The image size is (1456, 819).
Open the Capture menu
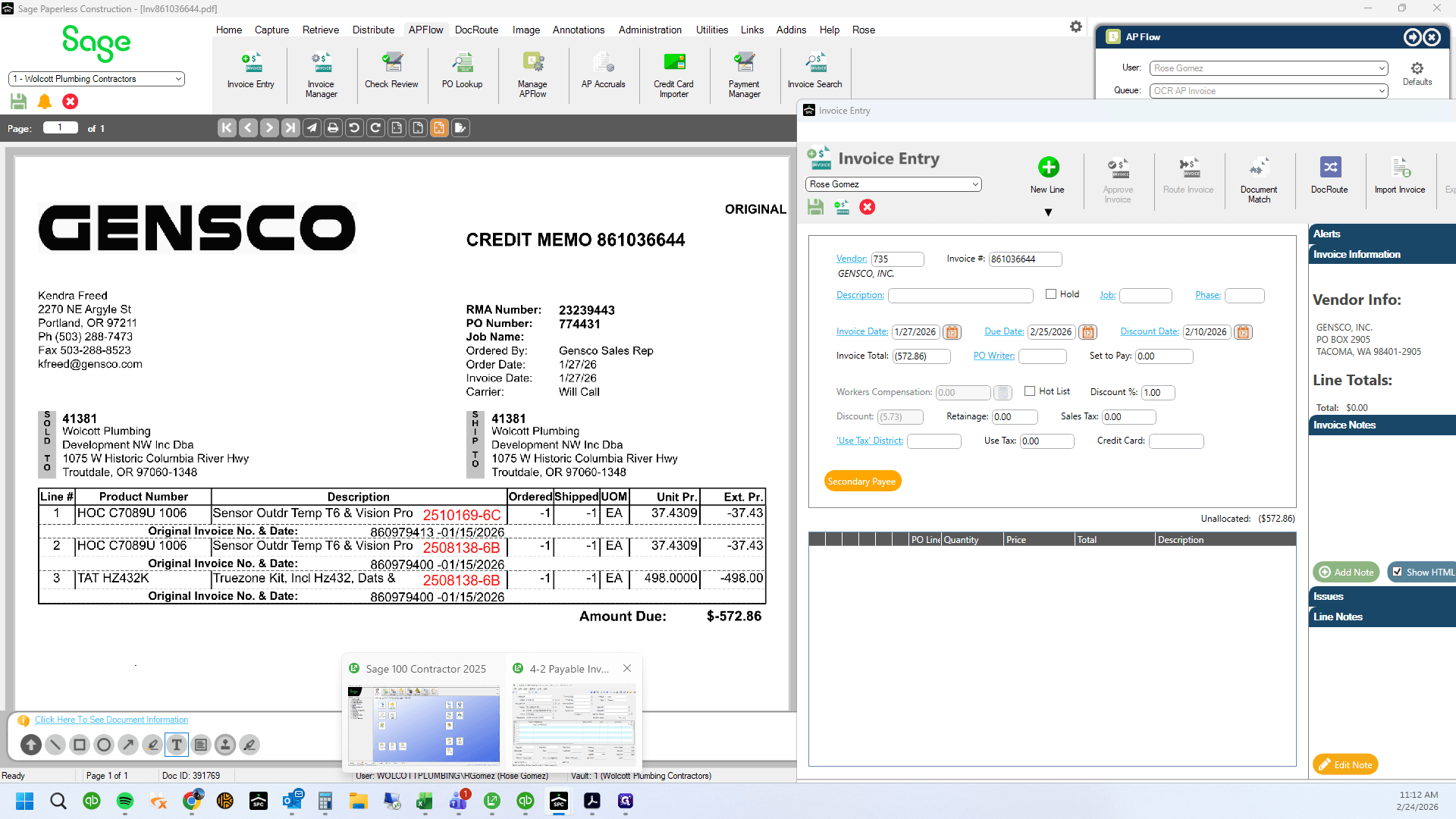[x=271, y=30]
